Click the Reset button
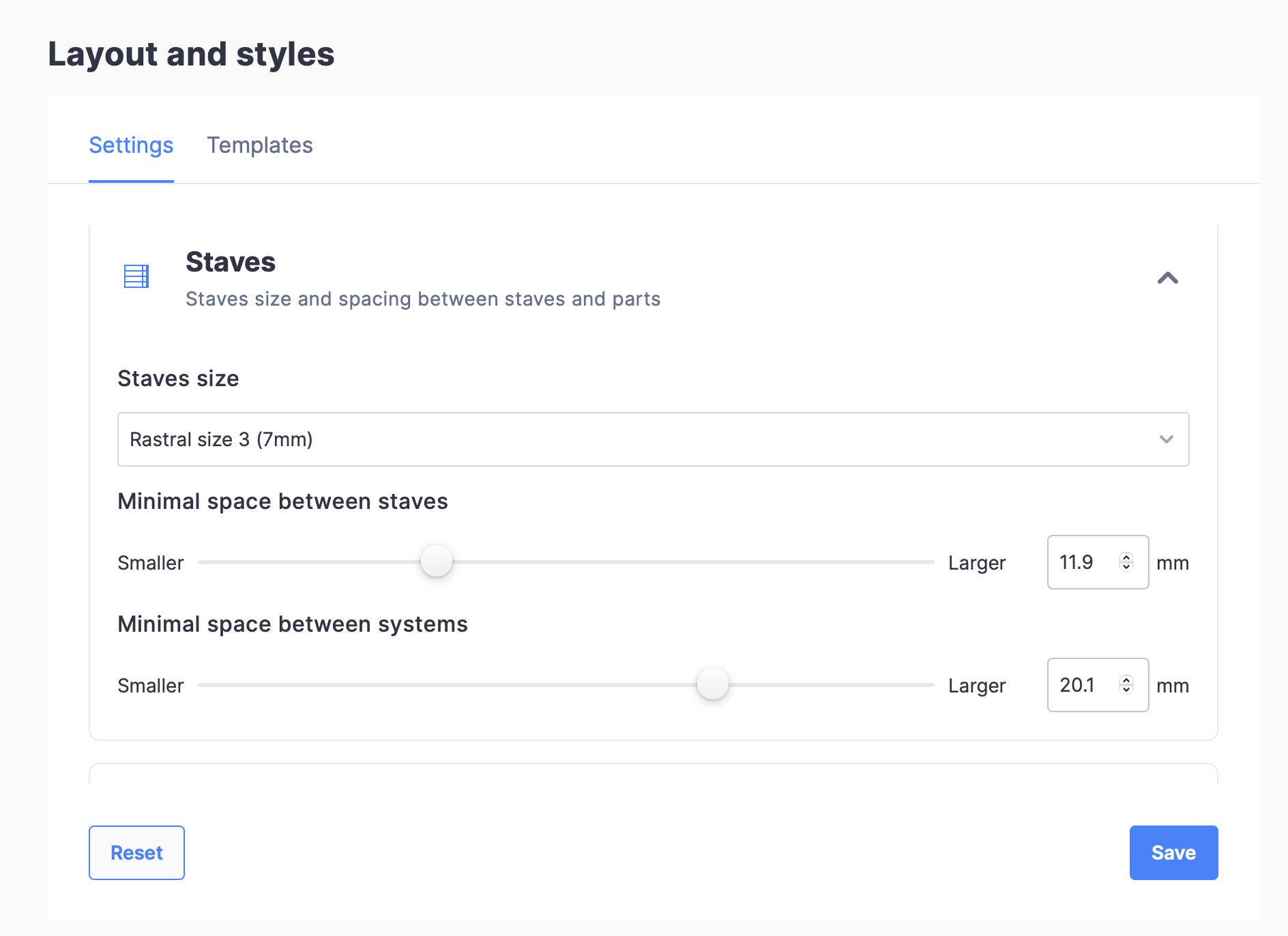 (x=136, y=852)
